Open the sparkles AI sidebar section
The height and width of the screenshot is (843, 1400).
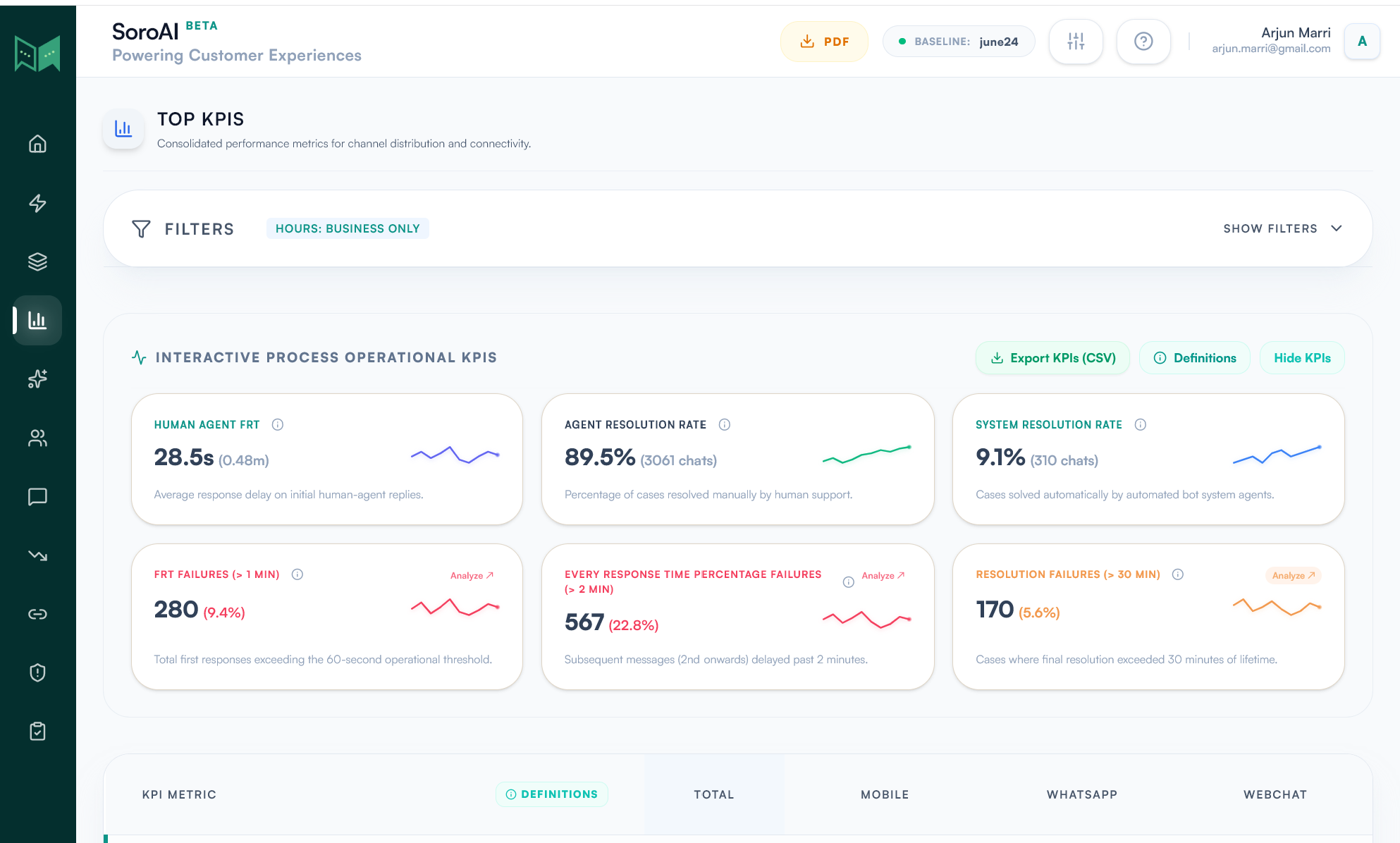[37, 379]
